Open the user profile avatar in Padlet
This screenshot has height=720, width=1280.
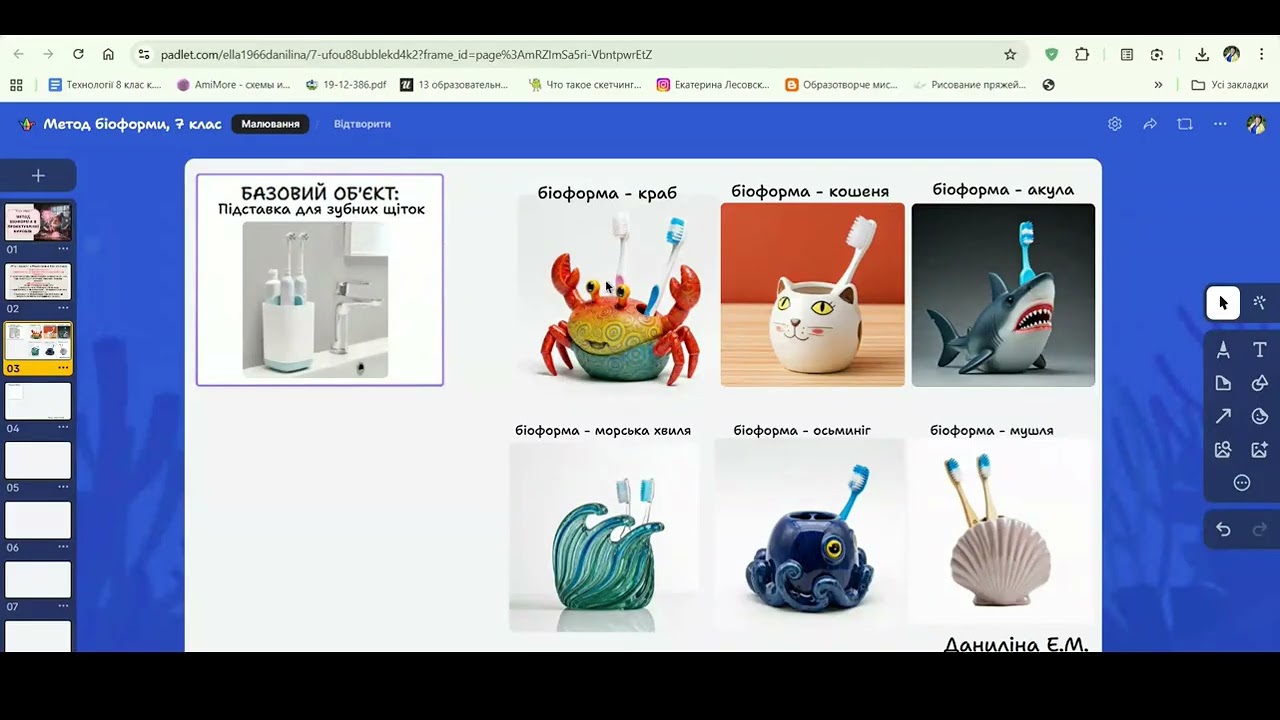click(x=1256, y=124)
